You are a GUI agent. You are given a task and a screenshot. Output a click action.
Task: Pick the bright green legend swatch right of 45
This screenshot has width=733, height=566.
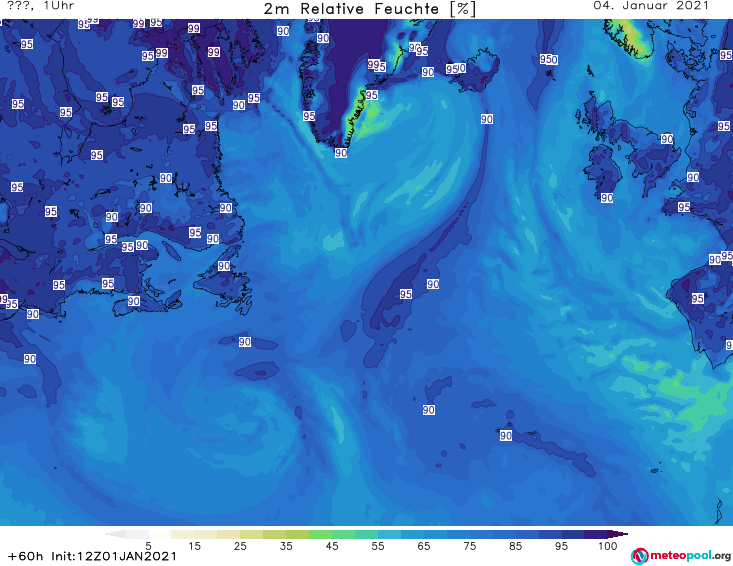tap(343, 534)
